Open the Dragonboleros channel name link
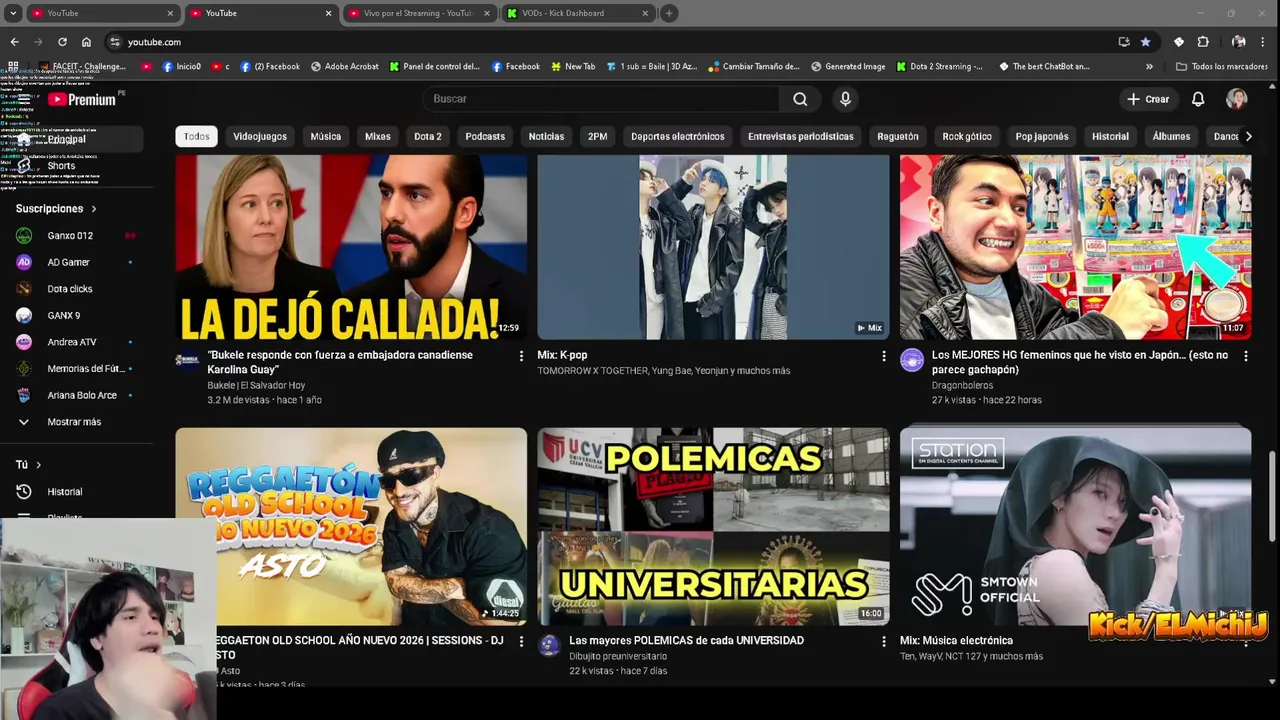This screenshot has height=720, width=1280. tap(962, 385)
